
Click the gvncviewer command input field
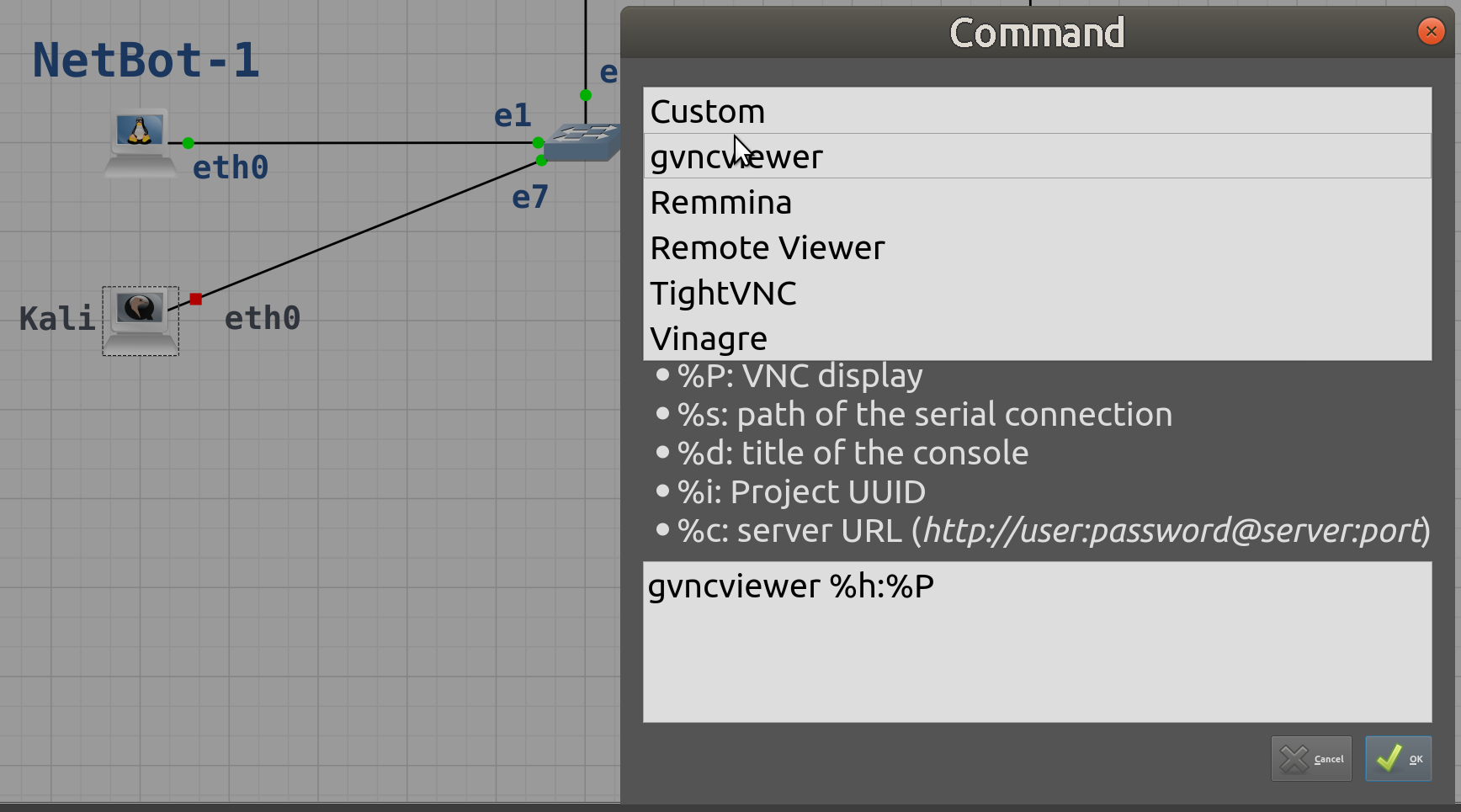click(x=1035, y=642)
